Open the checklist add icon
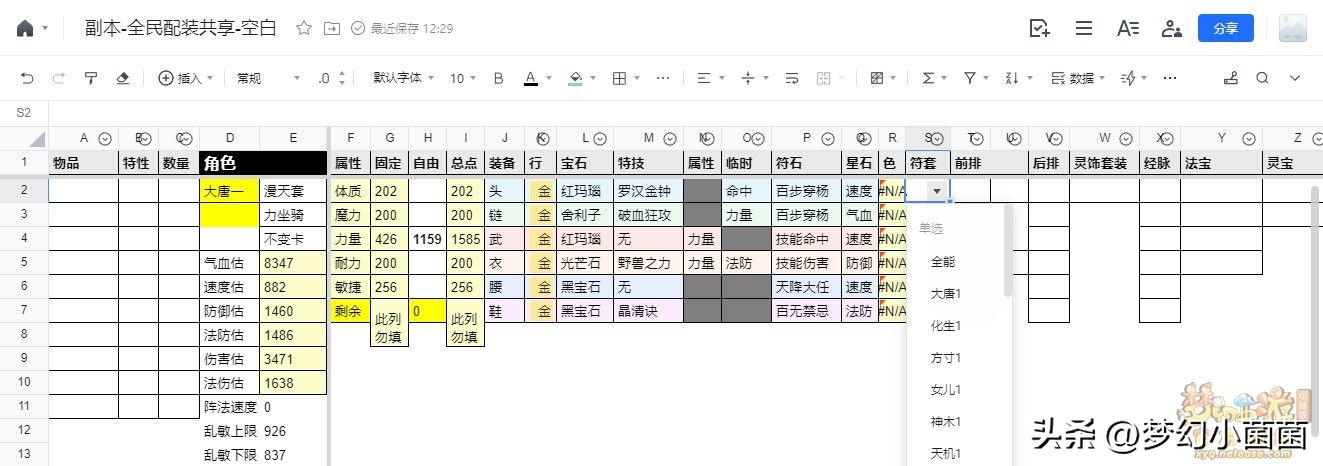 coord(1040,28)
